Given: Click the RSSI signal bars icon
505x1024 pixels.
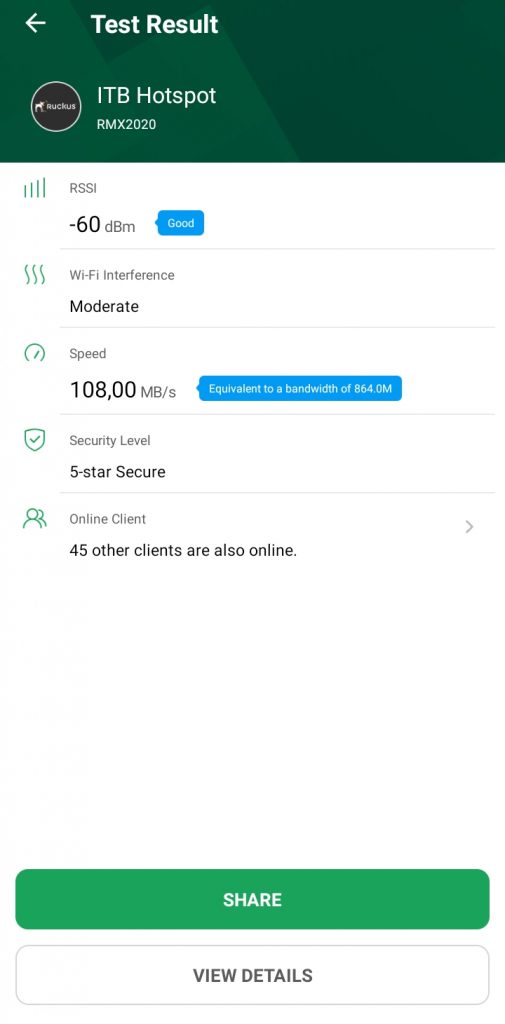Looking at the screenshot, I should (x=35, y=188).
